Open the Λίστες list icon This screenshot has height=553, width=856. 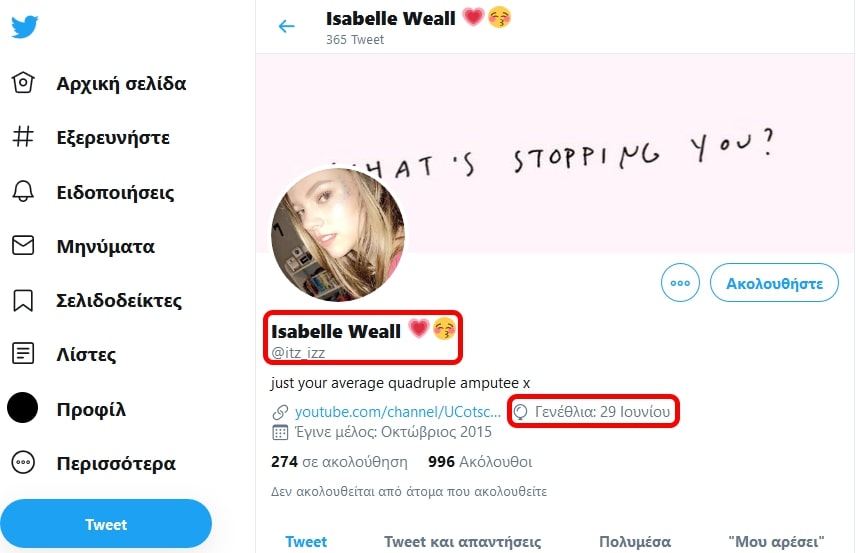(x=23, y=354)
